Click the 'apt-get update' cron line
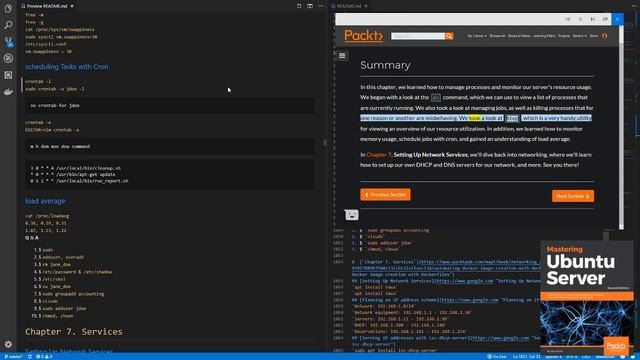The width and height of the screenshot is (640, 360). coord(73,174)
